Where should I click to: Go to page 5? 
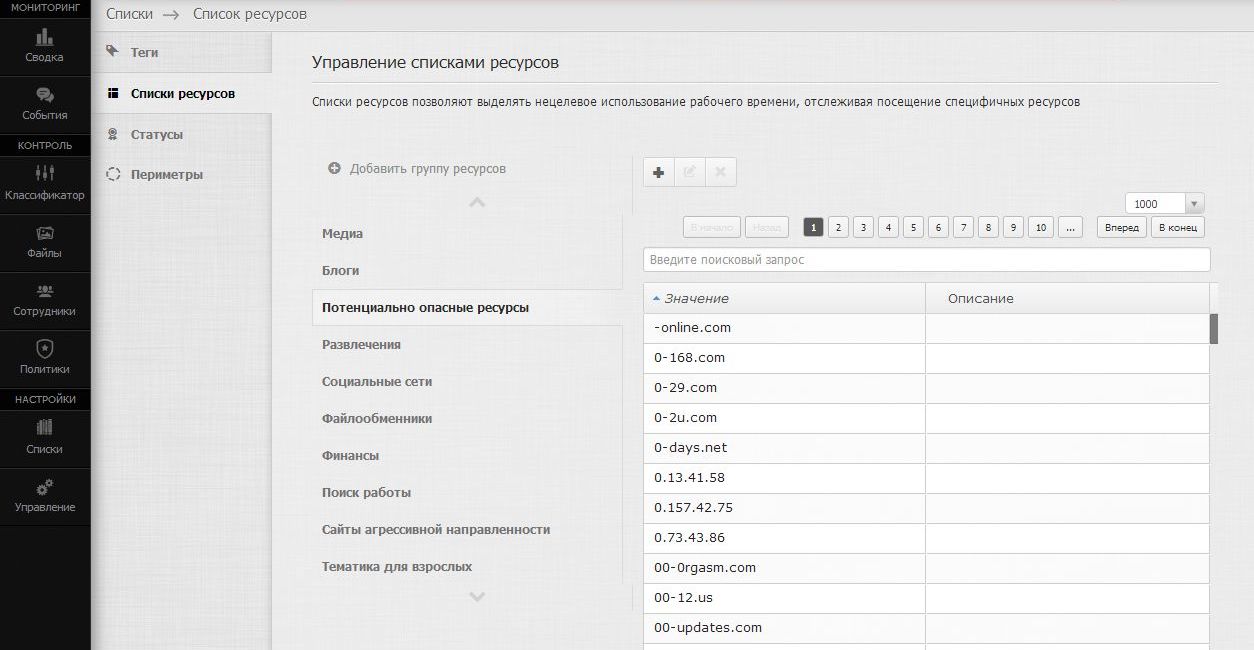[x=913, y=227]
